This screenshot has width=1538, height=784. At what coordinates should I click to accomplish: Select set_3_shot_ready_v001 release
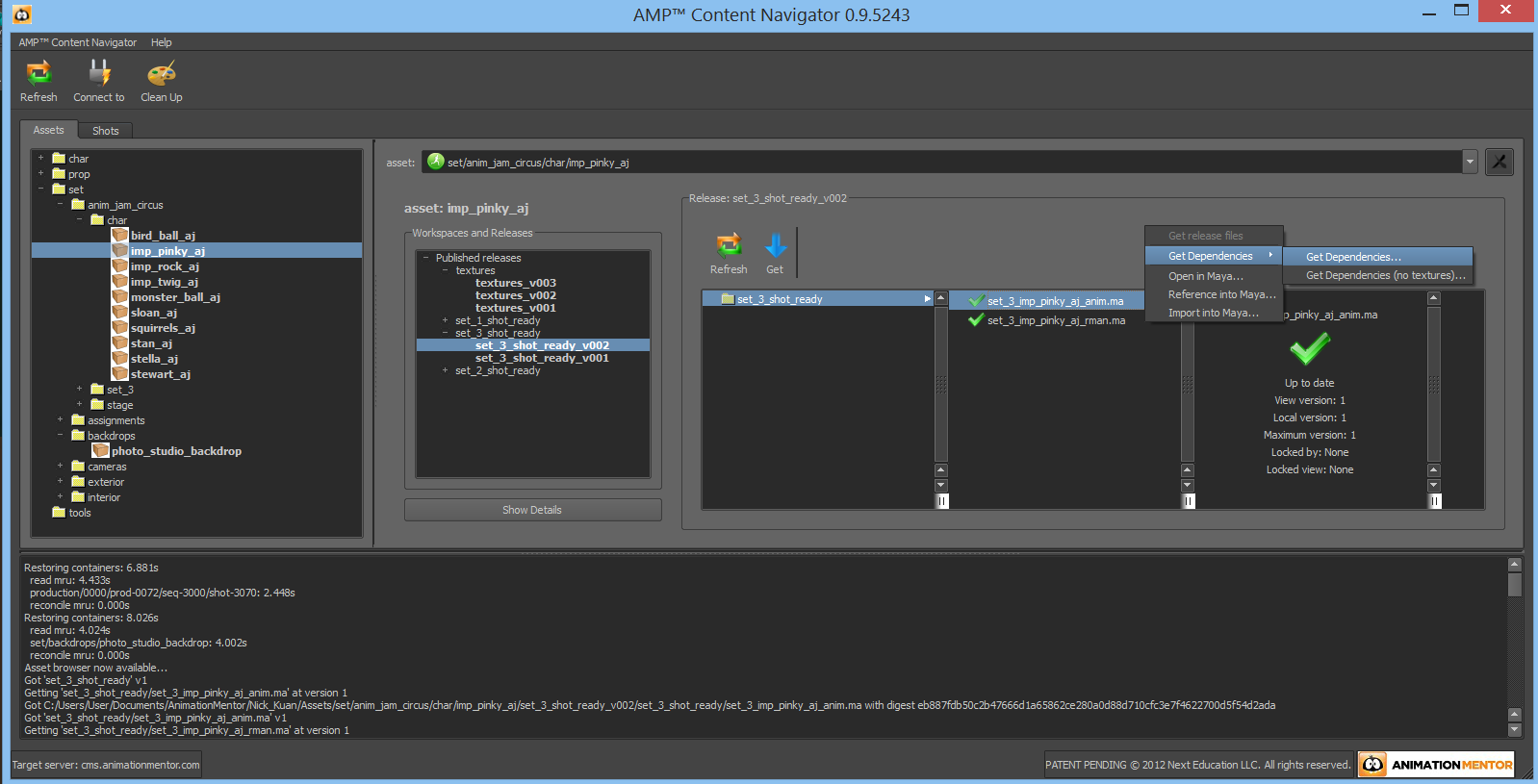542,358
